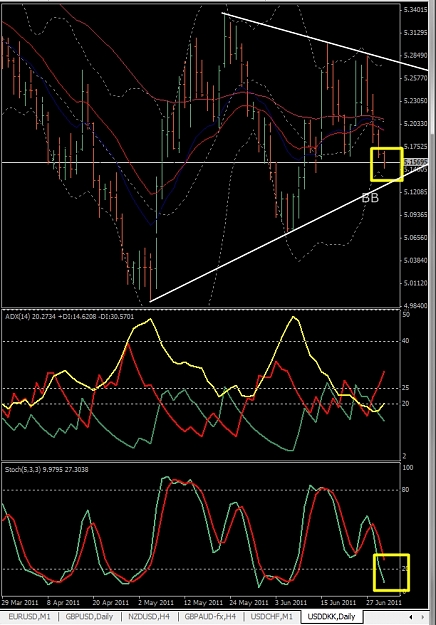Viewport: 436px width, 625px height.
Task: Select the NZDUSD,H4 chart tab
Action: 149,616
